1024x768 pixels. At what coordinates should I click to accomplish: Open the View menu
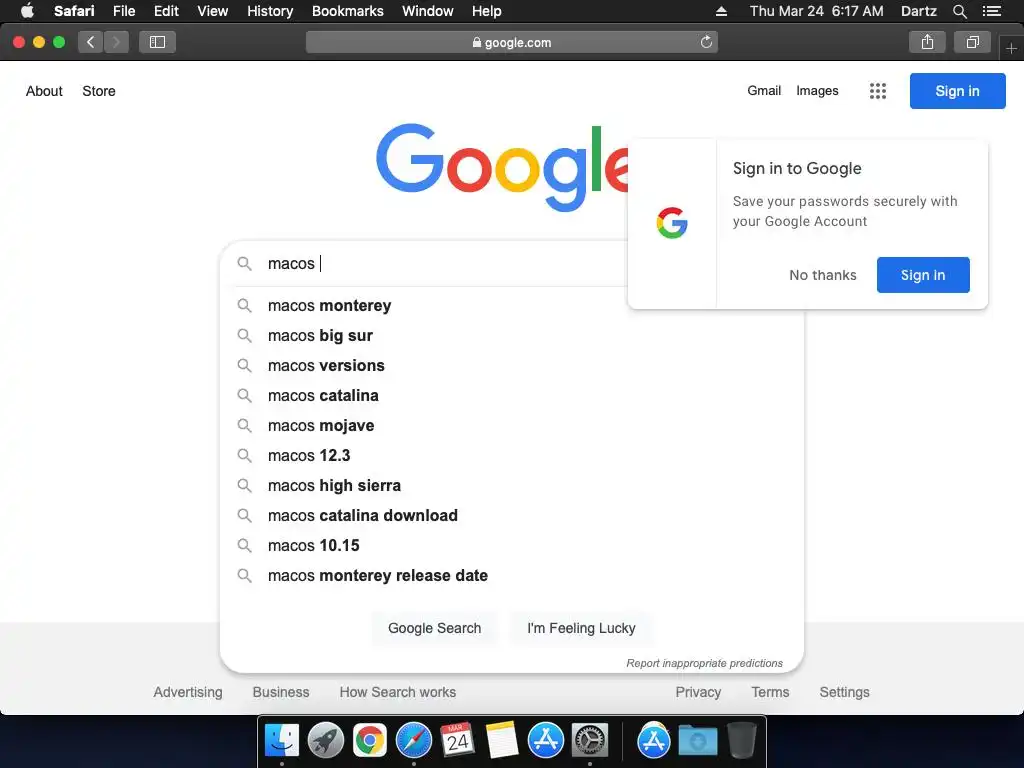212,11
